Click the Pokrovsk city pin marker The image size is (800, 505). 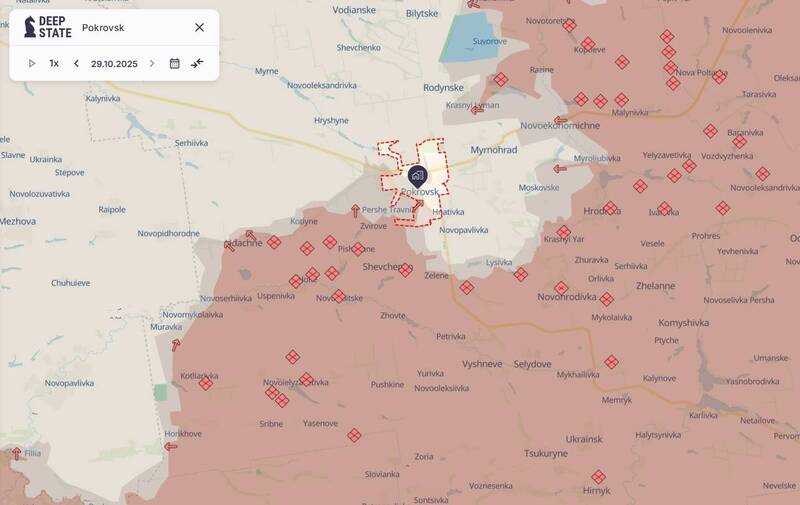417,176
